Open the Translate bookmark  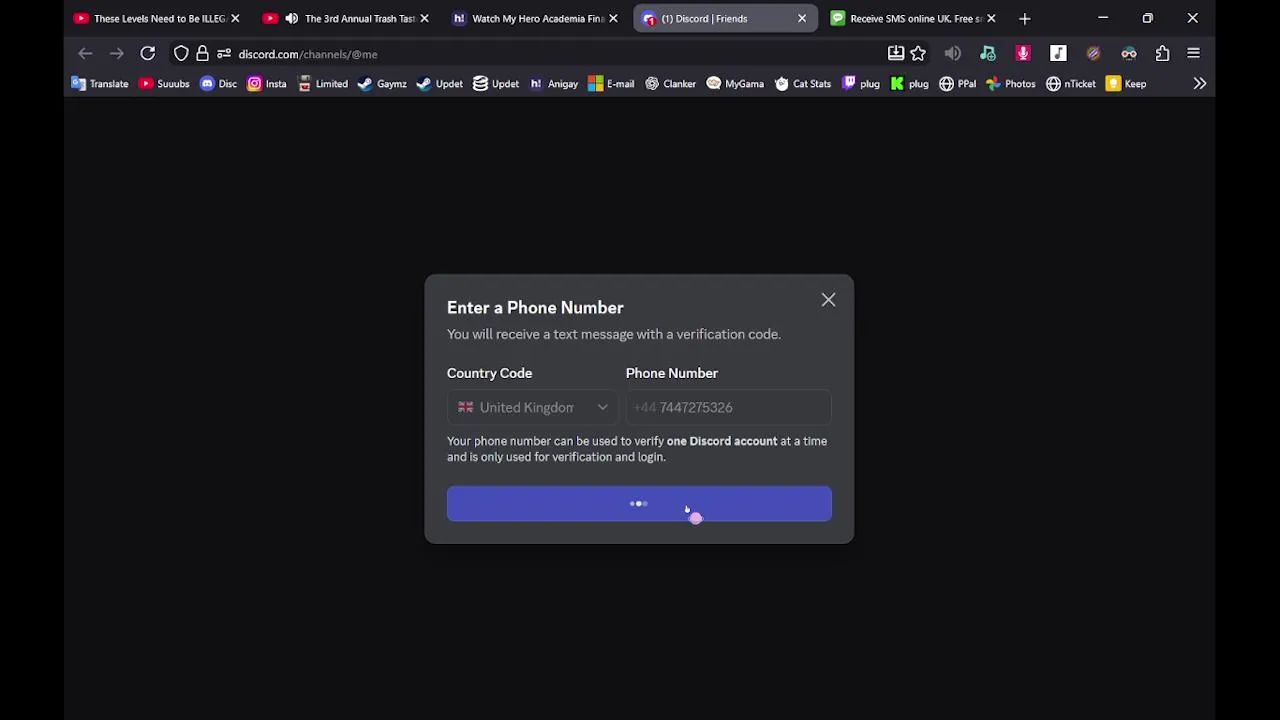coord(100,84)
